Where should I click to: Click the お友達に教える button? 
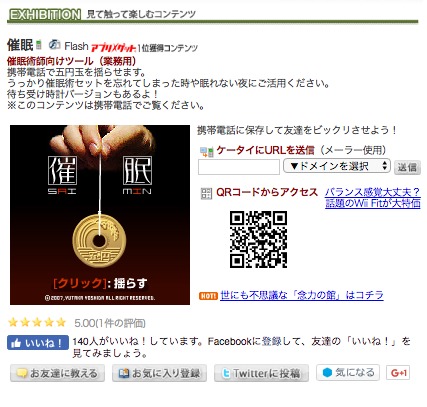(57, 373)
